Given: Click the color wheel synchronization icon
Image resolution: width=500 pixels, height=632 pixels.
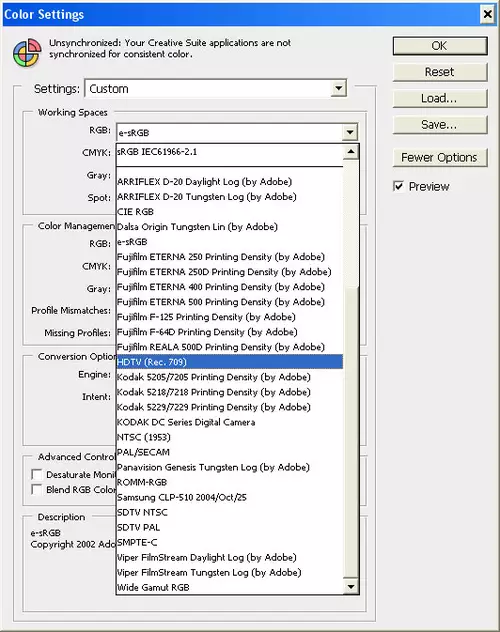Looking at the screenshot, I should [x=27, y=53].
